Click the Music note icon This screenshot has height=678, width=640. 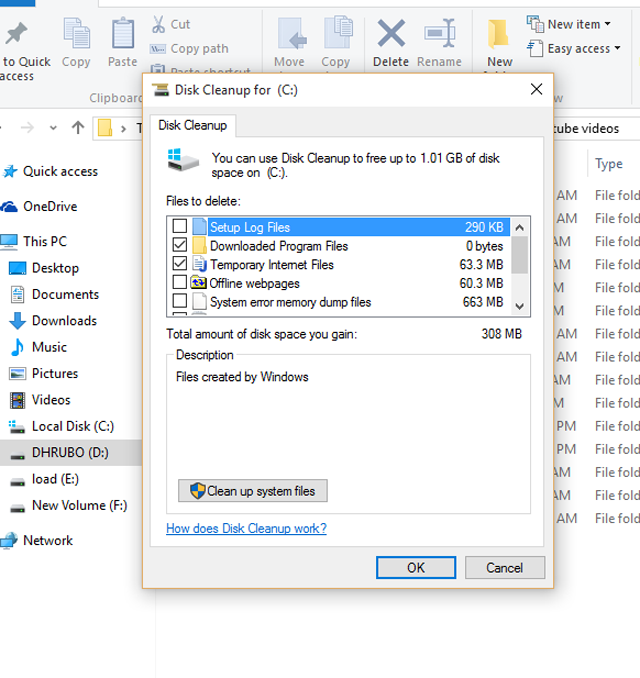click(17, 347)
